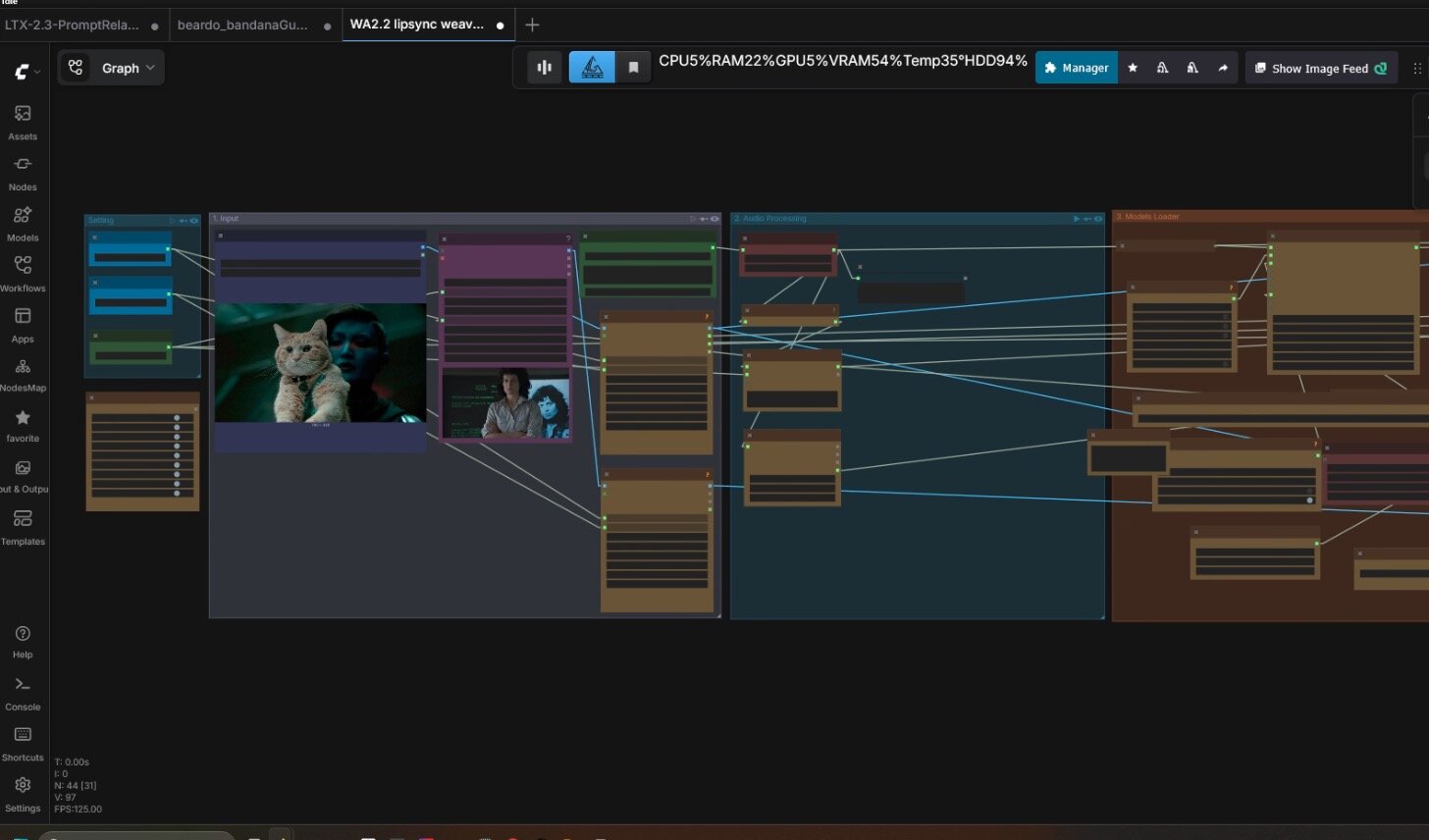
Task: Open the Models sidebar panel
Action: click(x=23, y=223)
